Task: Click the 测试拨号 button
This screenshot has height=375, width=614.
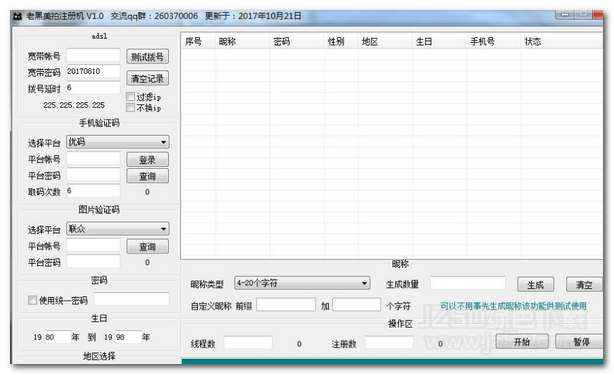Action: click(x=148, y=57)
